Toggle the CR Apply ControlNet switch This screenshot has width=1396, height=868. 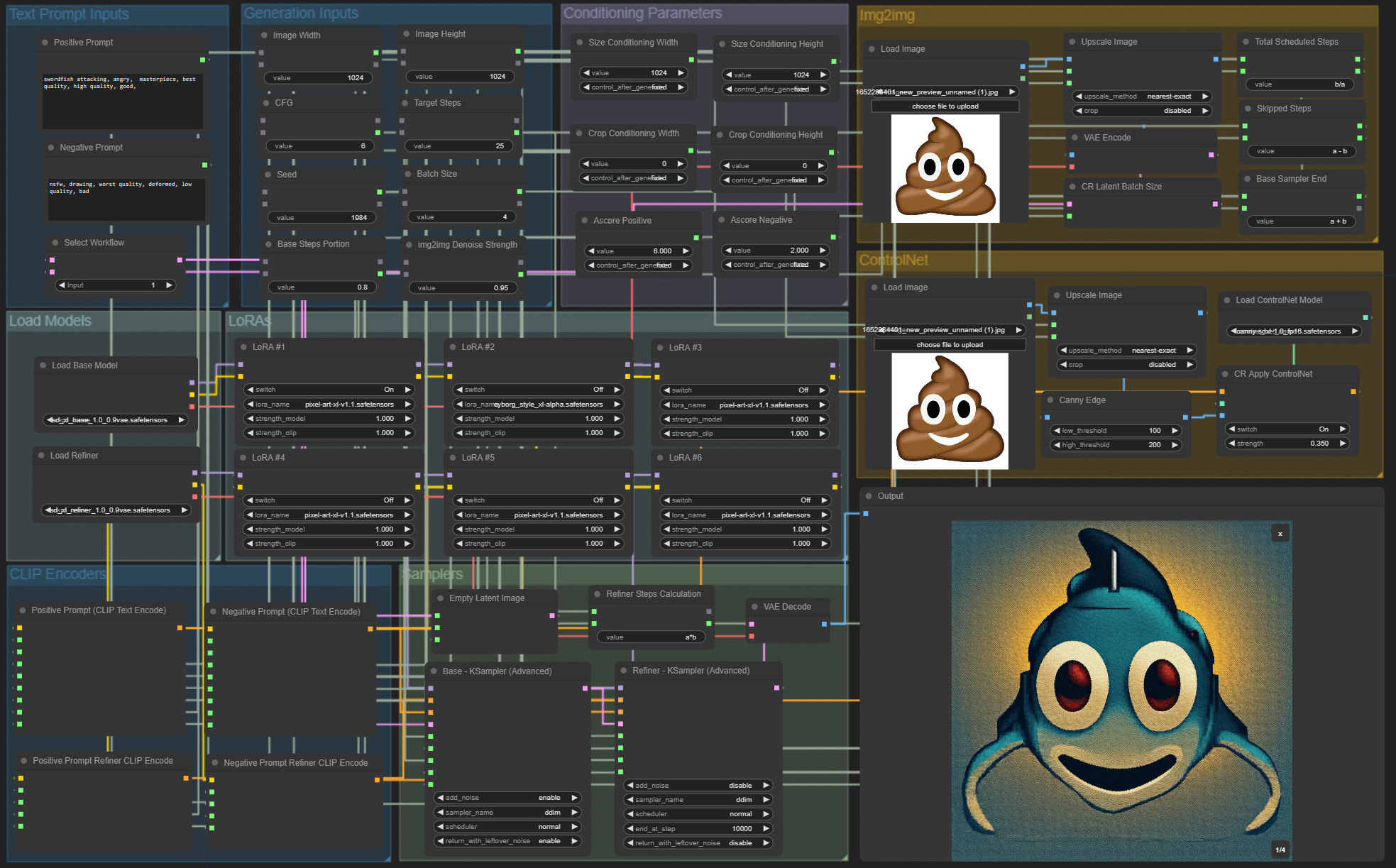click(1286, 429)
